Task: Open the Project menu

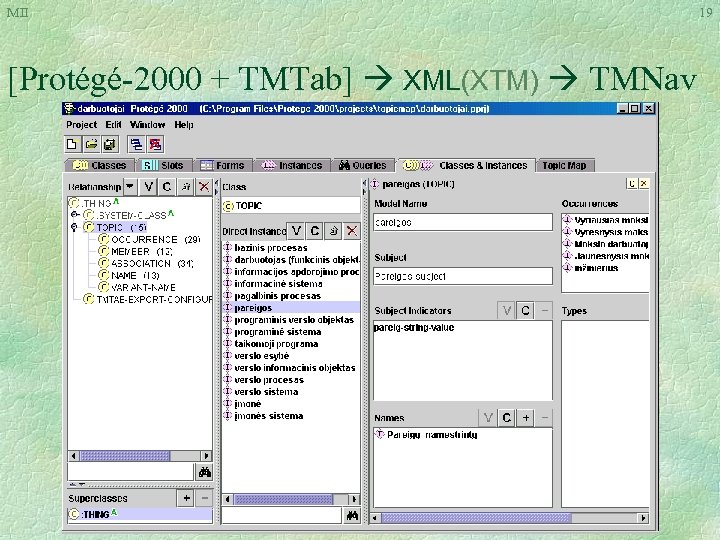Action: click(x=81, y=125)
